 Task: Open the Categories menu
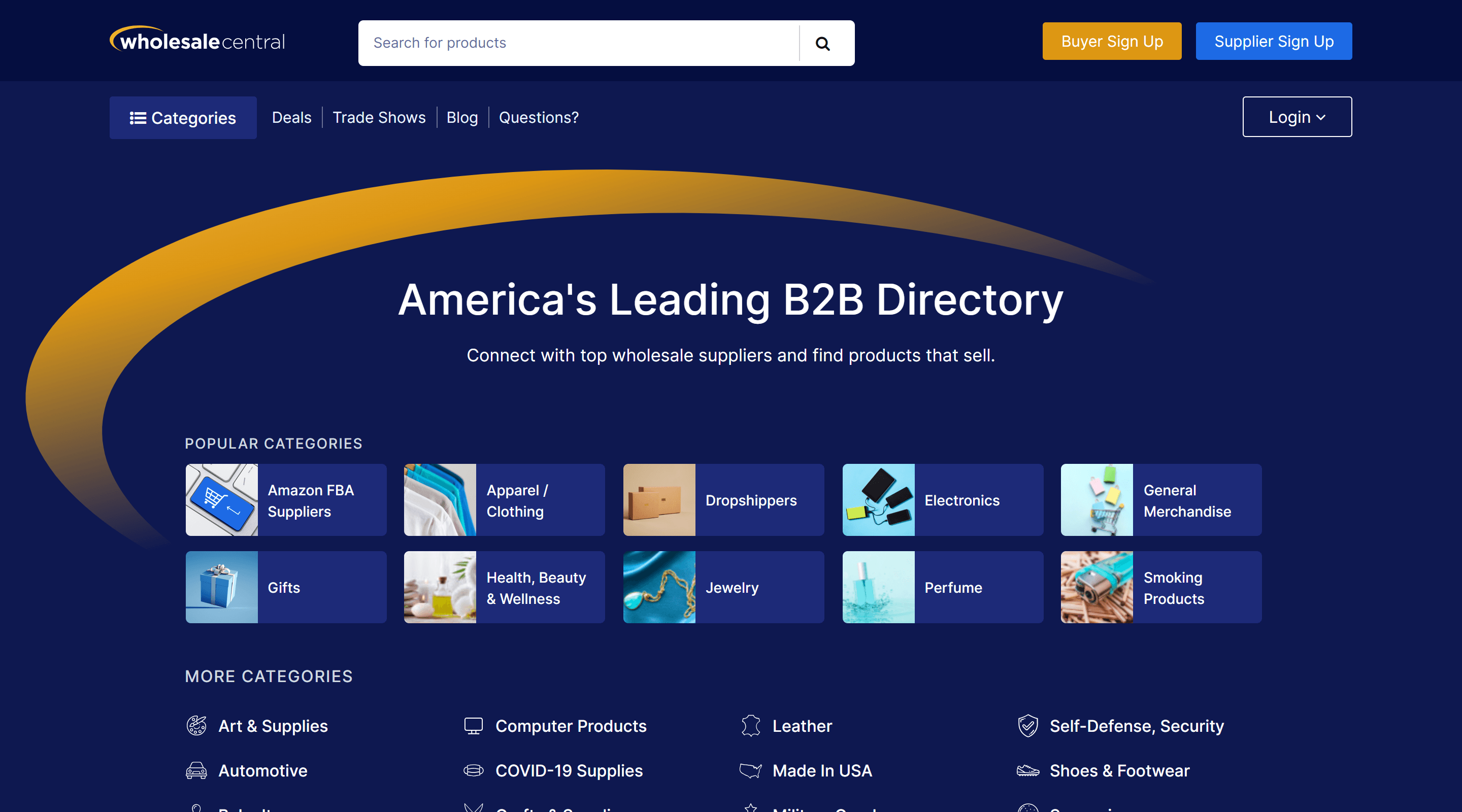click(183, 117)
